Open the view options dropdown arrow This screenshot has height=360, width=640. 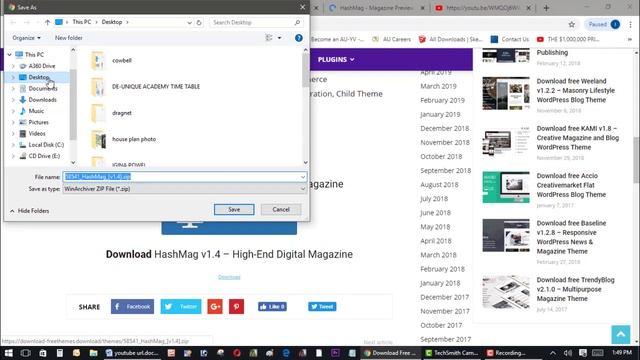tap(280, 38)
